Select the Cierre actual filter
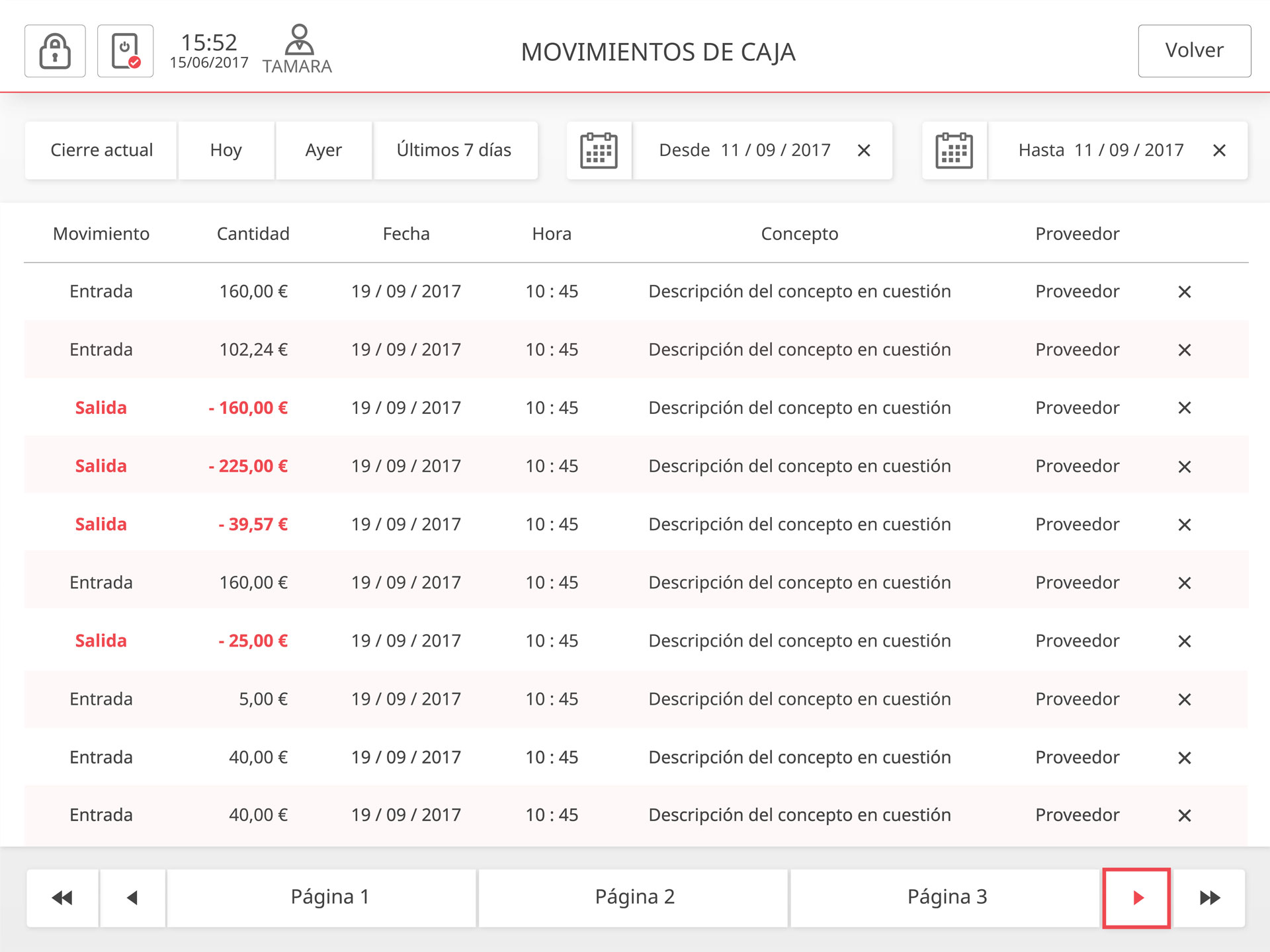The width and height of the screenshot is (1270, 952). (101, 151)
